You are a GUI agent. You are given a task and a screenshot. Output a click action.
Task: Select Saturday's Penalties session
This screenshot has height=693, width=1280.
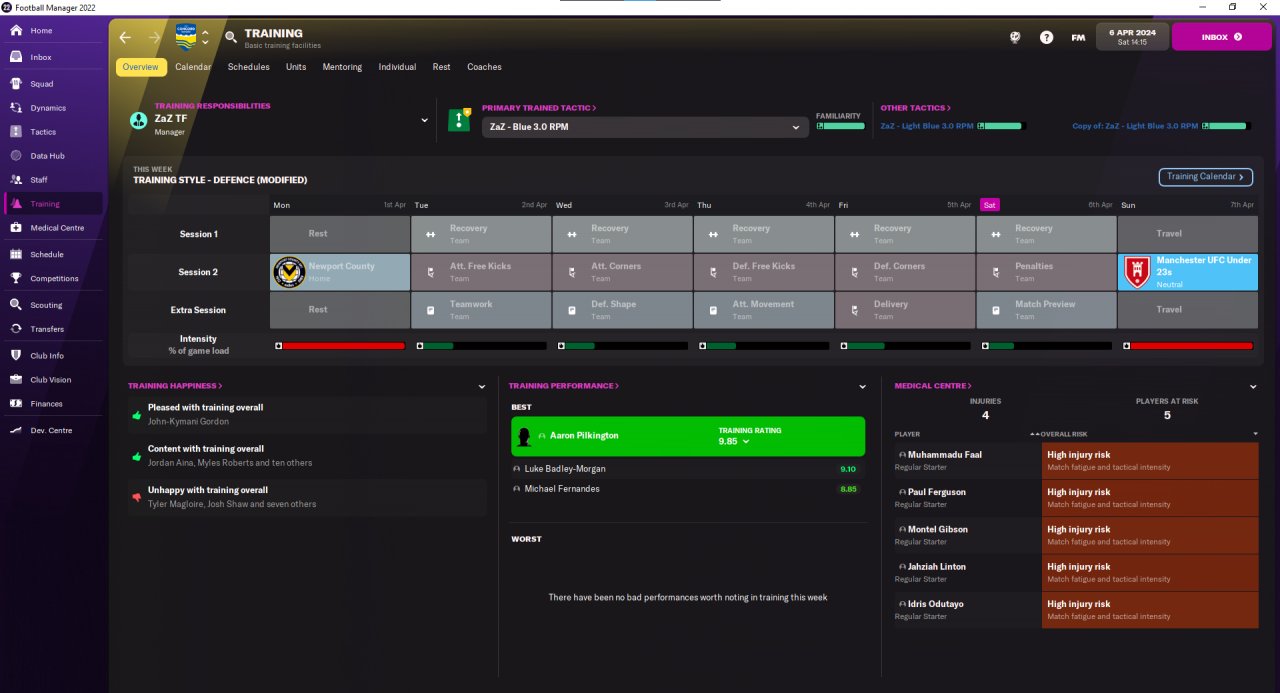(x=1046, y=272)
